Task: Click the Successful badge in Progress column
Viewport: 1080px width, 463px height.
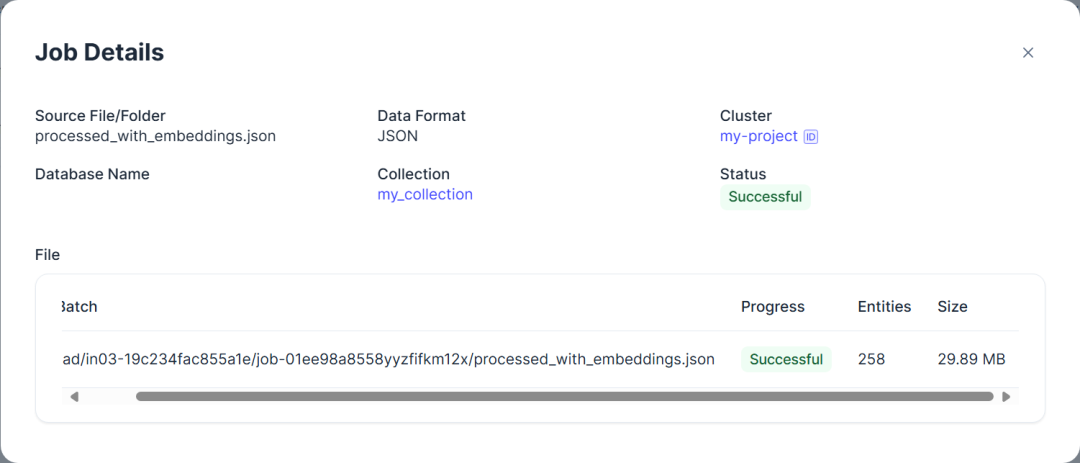Action: (786, 359)
